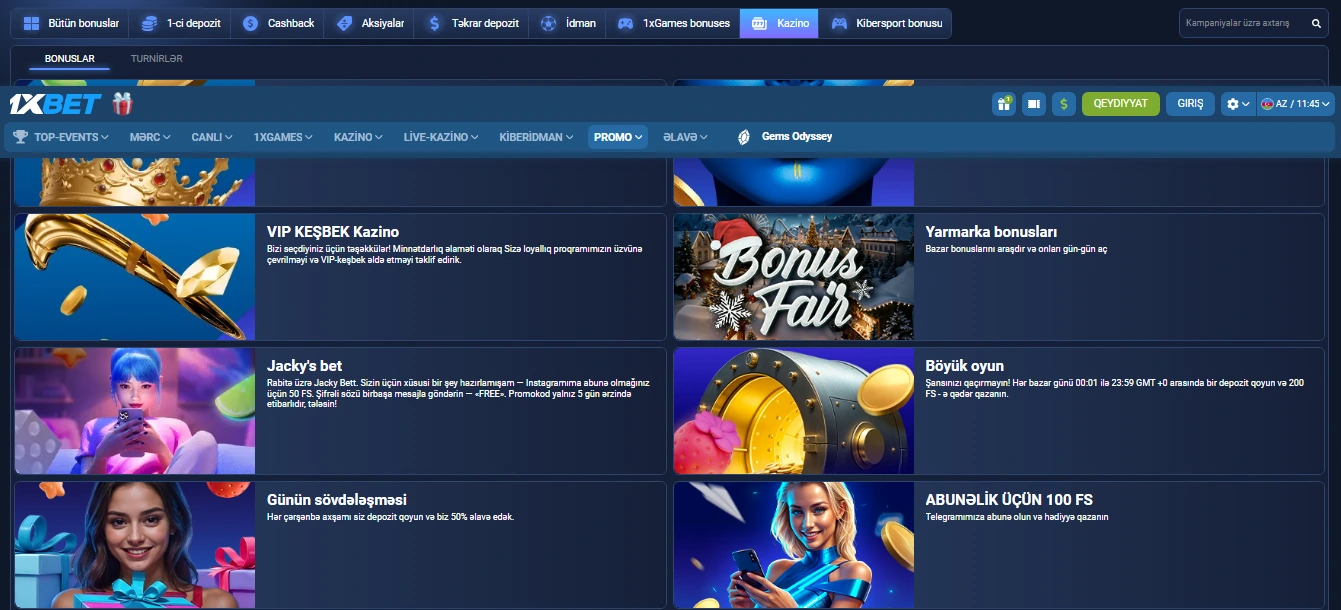Open the red gift box icon beside logo
Screen dimensions: 1341x610
(x=122, y=104)
